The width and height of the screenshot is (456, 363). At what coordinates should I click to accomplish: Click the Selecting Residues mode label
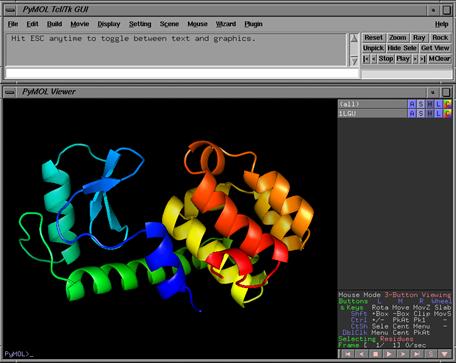(x=376, y=339)
